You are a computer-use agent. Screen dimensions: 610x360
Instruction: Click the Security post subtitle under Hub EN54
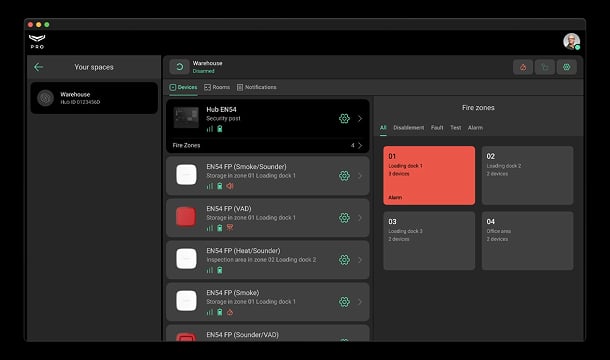223,118
